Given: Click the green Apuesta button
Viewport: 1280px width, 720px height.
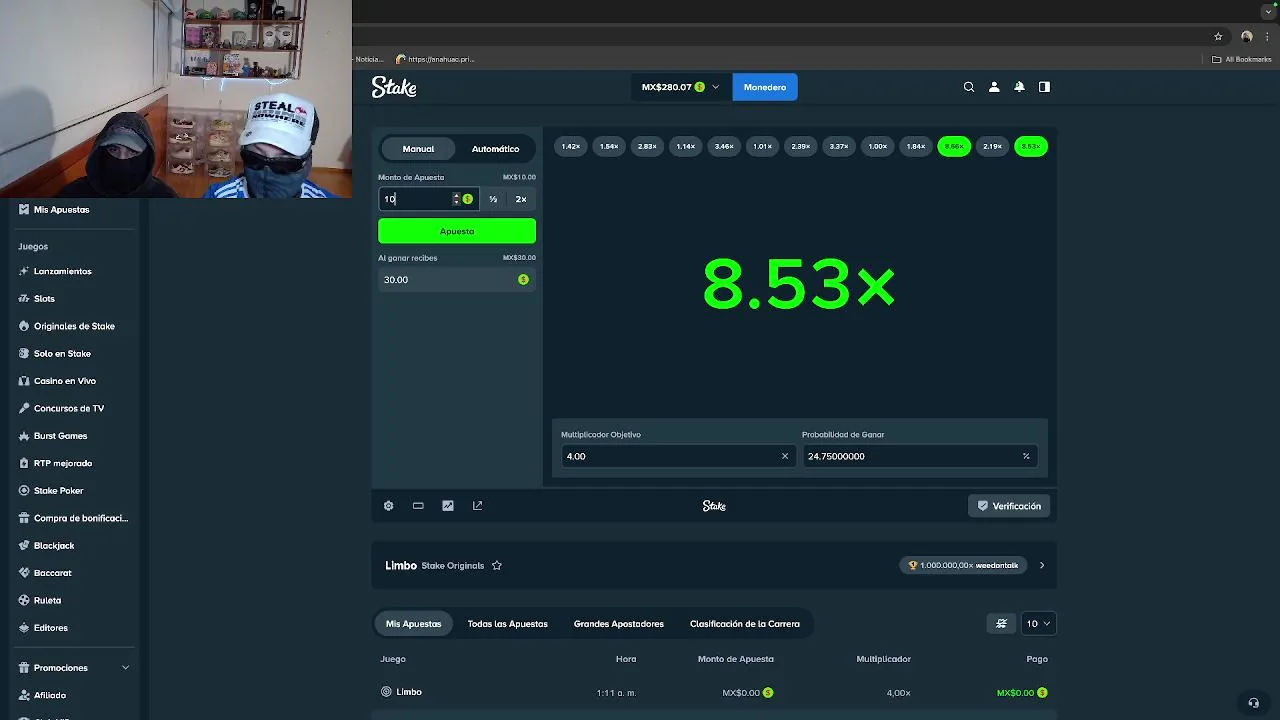Looking at the screenshot, I should [457, 231].
